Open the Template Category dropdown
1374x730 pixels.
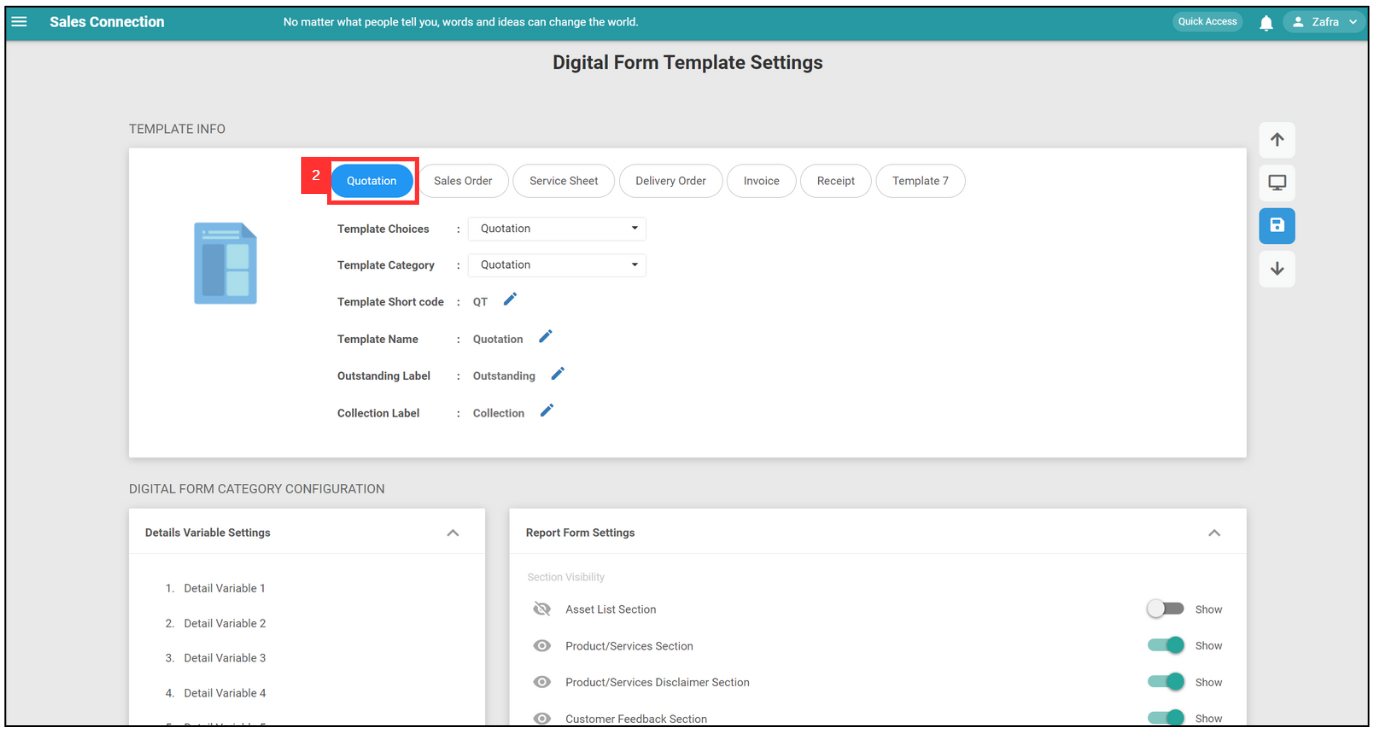pyautogui.click(x=557, y=265)
